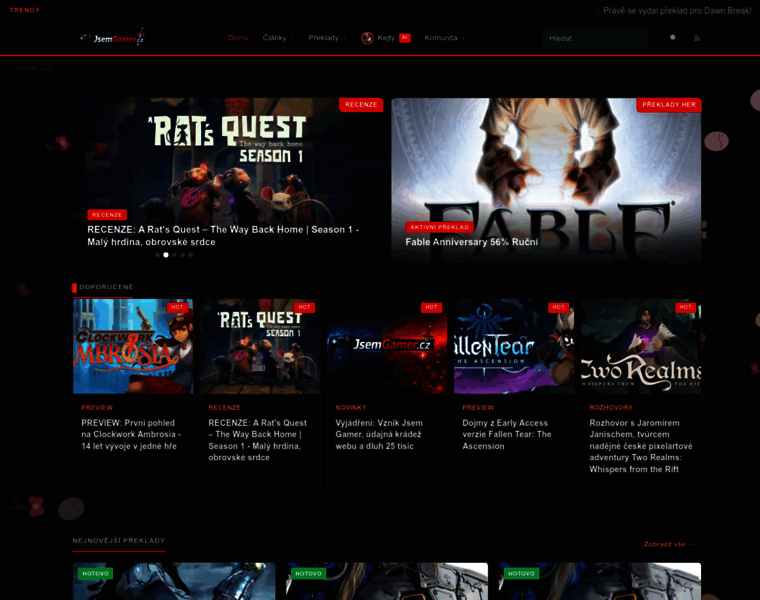The height and width of the screenshot is (600, 760).
Task: Click HOT badge on Fallen Tear card
Action: pyautogui.click(x=558, y=307)
